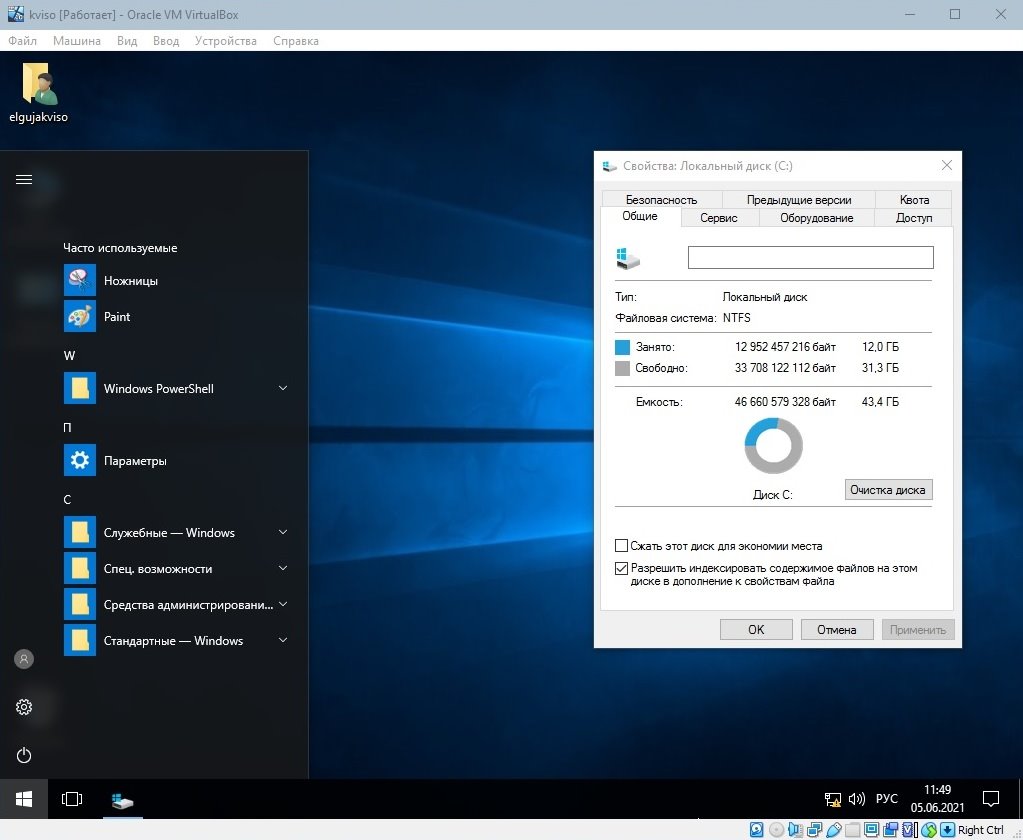Click the user account icon in start sidebar
Image resolution: width=1023 pixels, height=840 pixels.
coord(24,659)
